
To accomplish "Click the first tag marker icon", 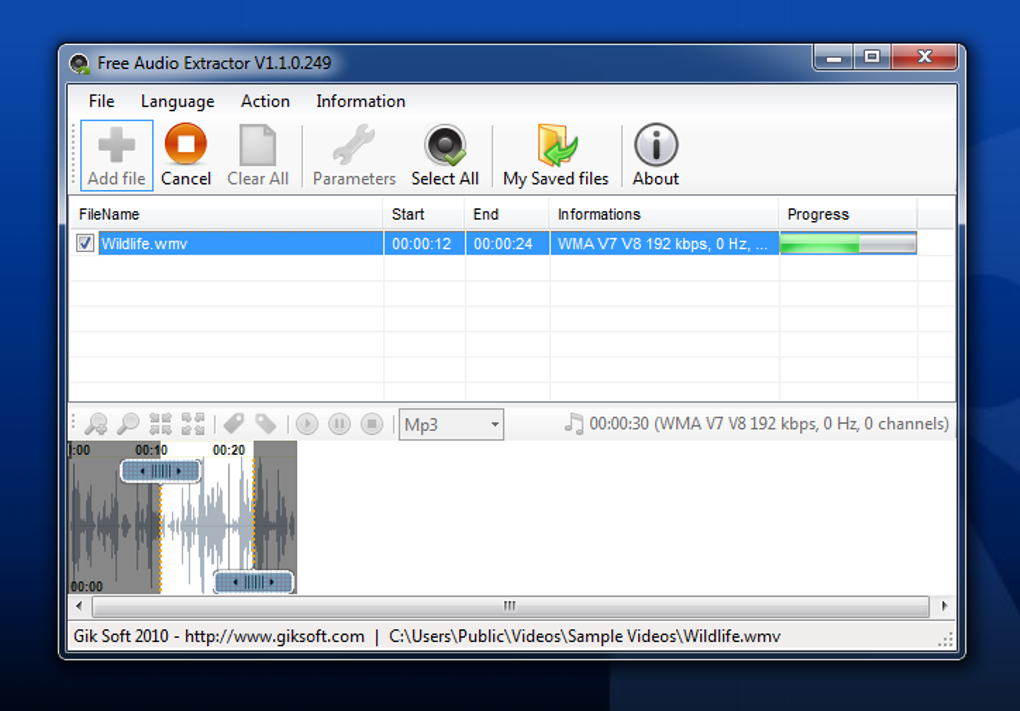I will 234,424.
